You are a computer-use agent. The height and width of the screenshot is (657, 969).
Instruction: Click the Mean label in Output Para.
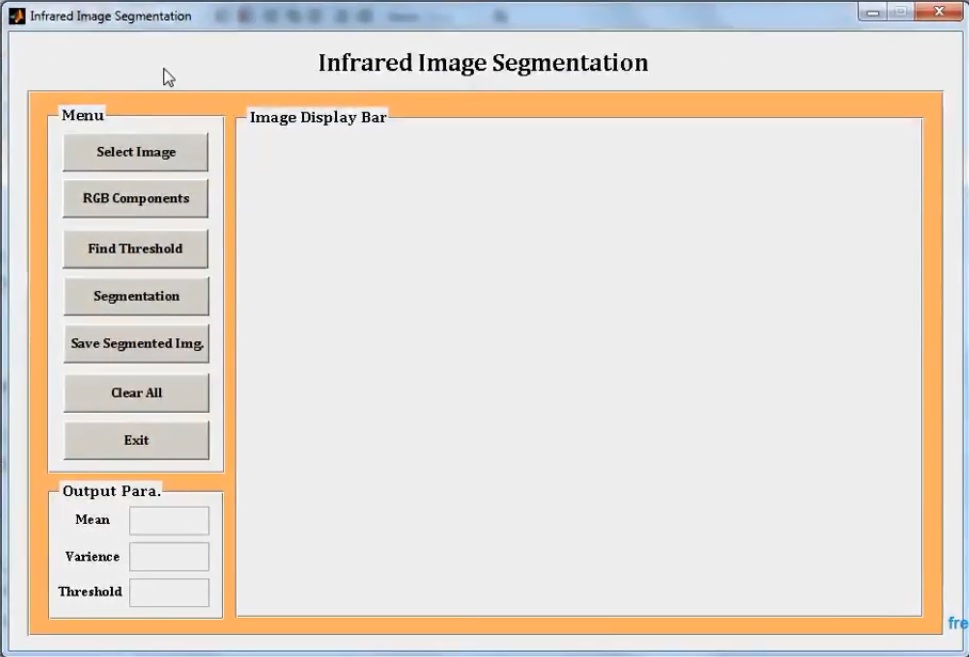[x=91, y=520]
